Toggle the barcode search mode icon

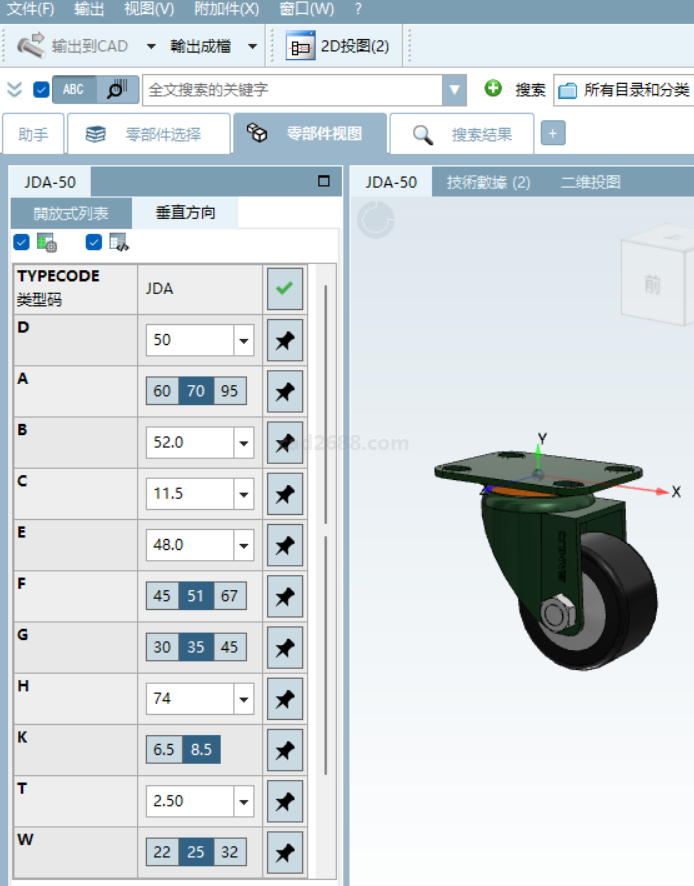coord(118,89)
